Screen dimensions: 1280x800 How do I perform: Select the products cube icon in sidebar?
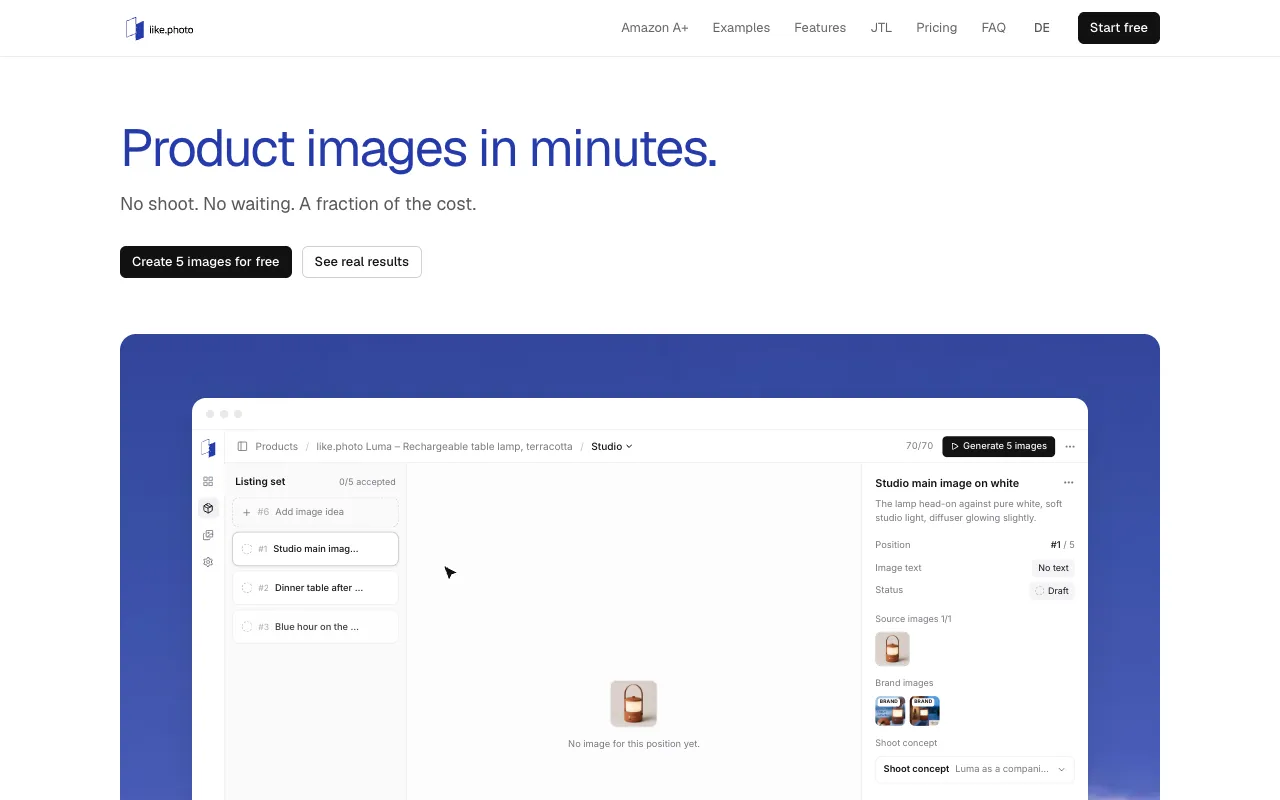[208, 508]
